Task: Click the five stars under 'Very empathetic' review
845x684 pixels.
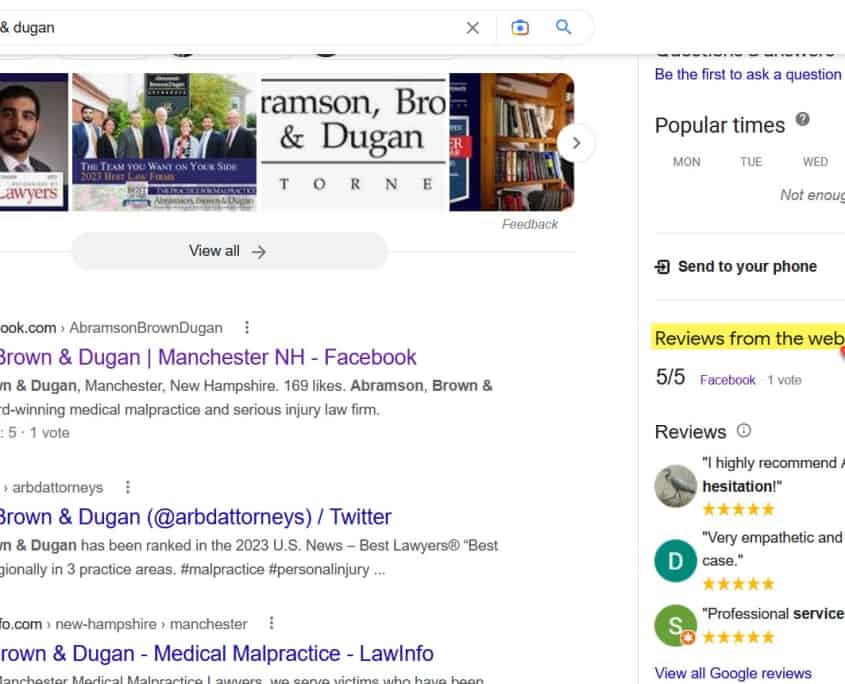Action: [739, 584]
